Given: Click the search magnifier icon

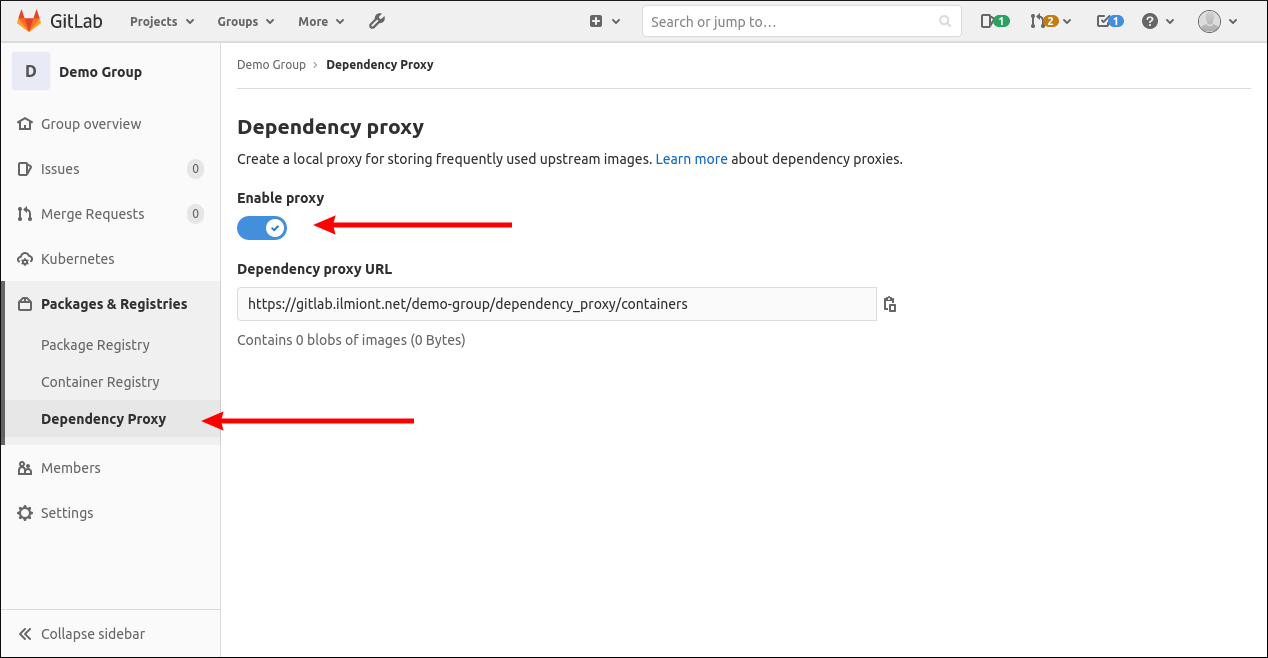Looking at the screenshot, I should 945,21.
